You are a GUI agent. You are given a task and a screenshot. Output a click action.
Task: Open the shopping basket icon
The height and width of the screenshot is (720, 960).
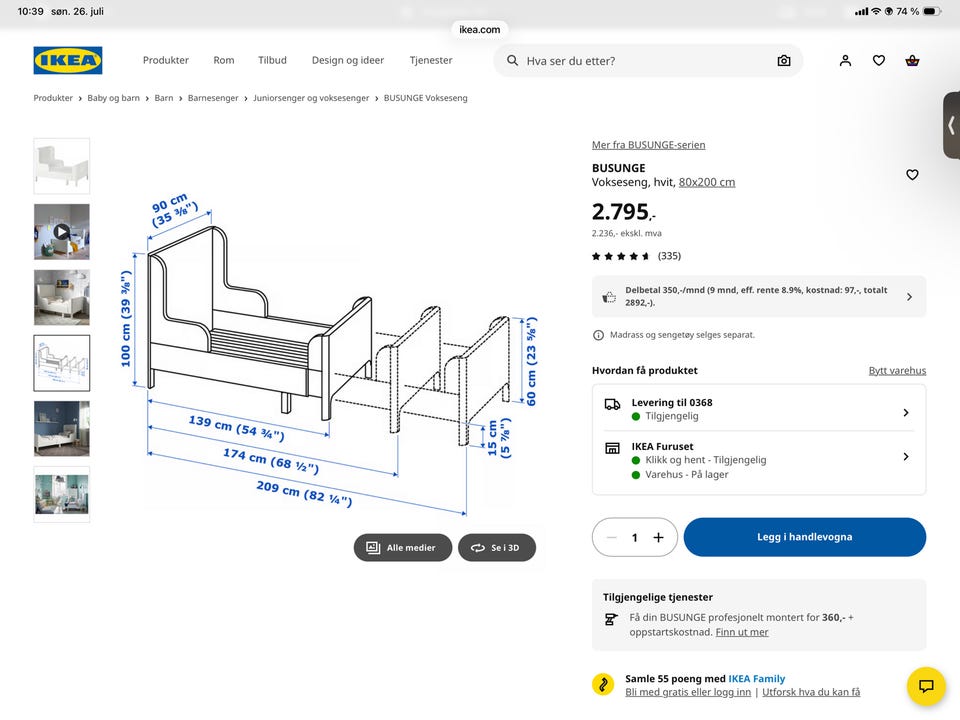pos(912,61)
